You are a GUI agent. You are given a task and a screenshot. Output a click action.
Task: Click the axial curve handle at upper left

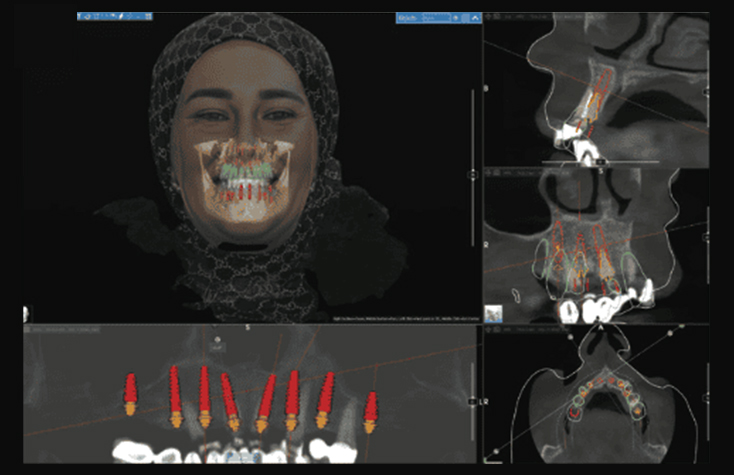pyautogui.click(x=570, y=337)
